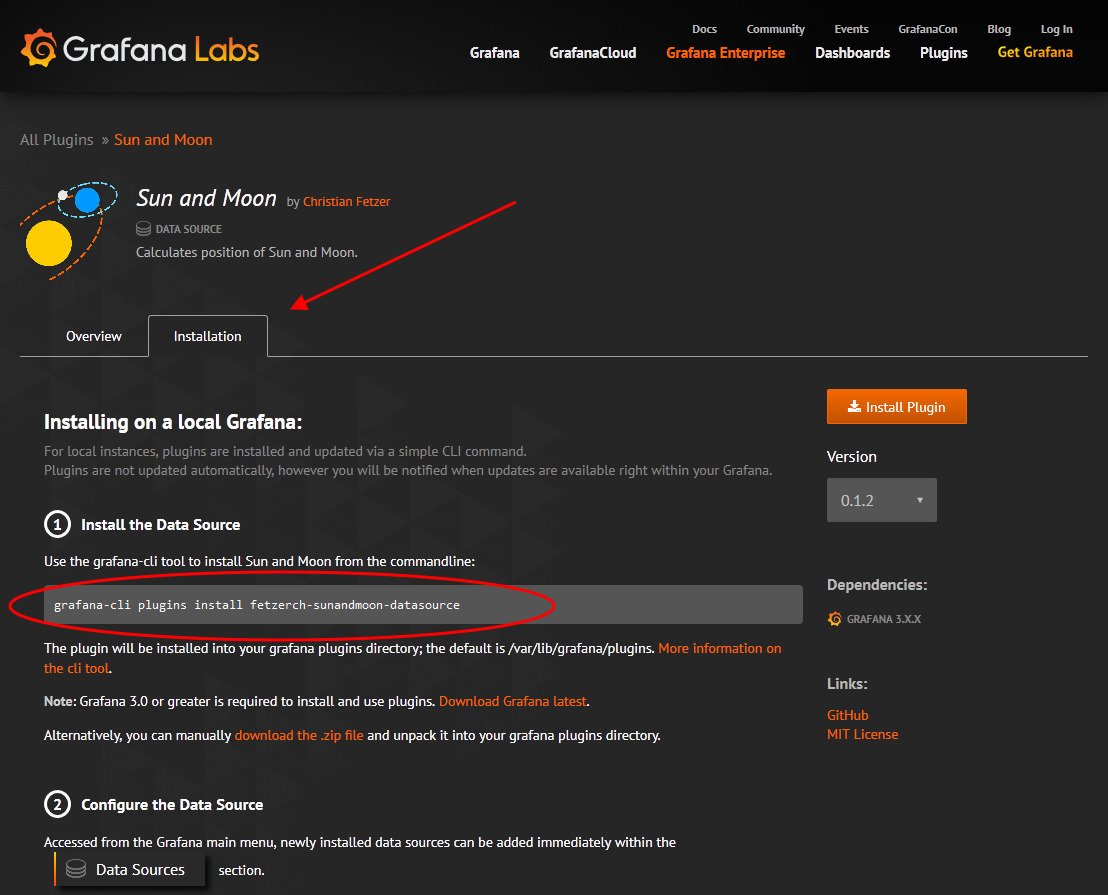Open the GitHub link under Links
1108x895 pixels.
[x=847, y=715]
